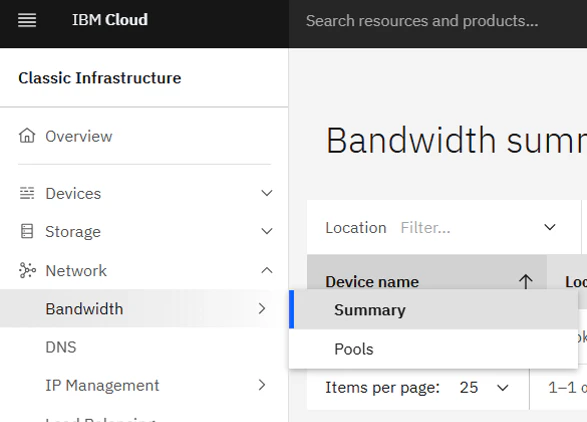587x422 pixels.
Task: Click the Overview home icon
Action: (x=27, y=136)
